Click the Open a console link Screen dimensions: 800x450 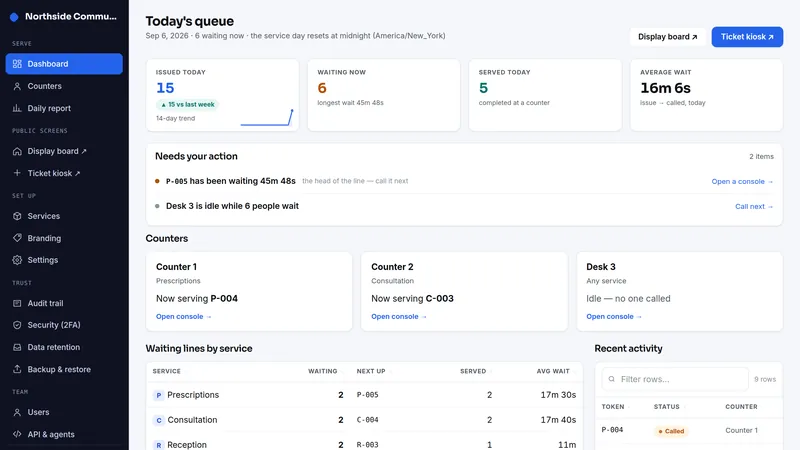point(742,181)
